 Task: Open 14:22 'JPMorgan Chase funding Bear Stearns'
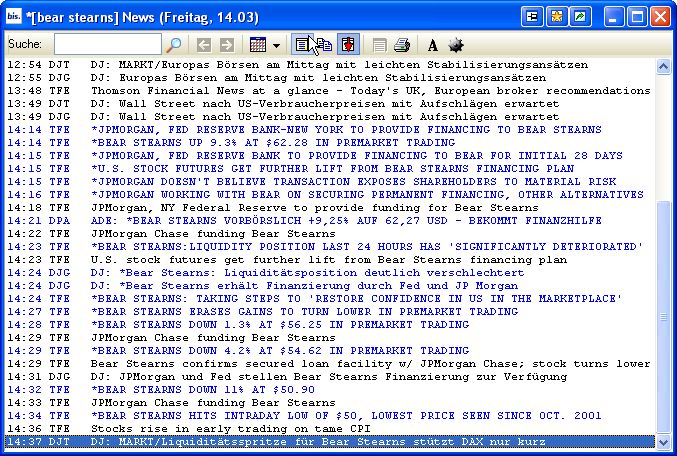[330, 234]
